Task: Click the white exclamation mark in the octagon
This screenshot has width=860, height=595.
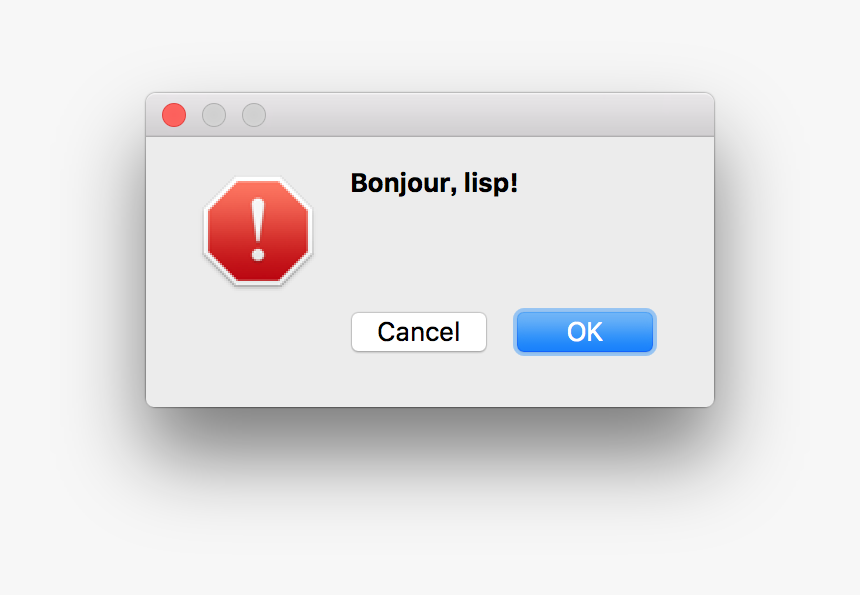Action: pyautogui.click(x=258, y=229)
